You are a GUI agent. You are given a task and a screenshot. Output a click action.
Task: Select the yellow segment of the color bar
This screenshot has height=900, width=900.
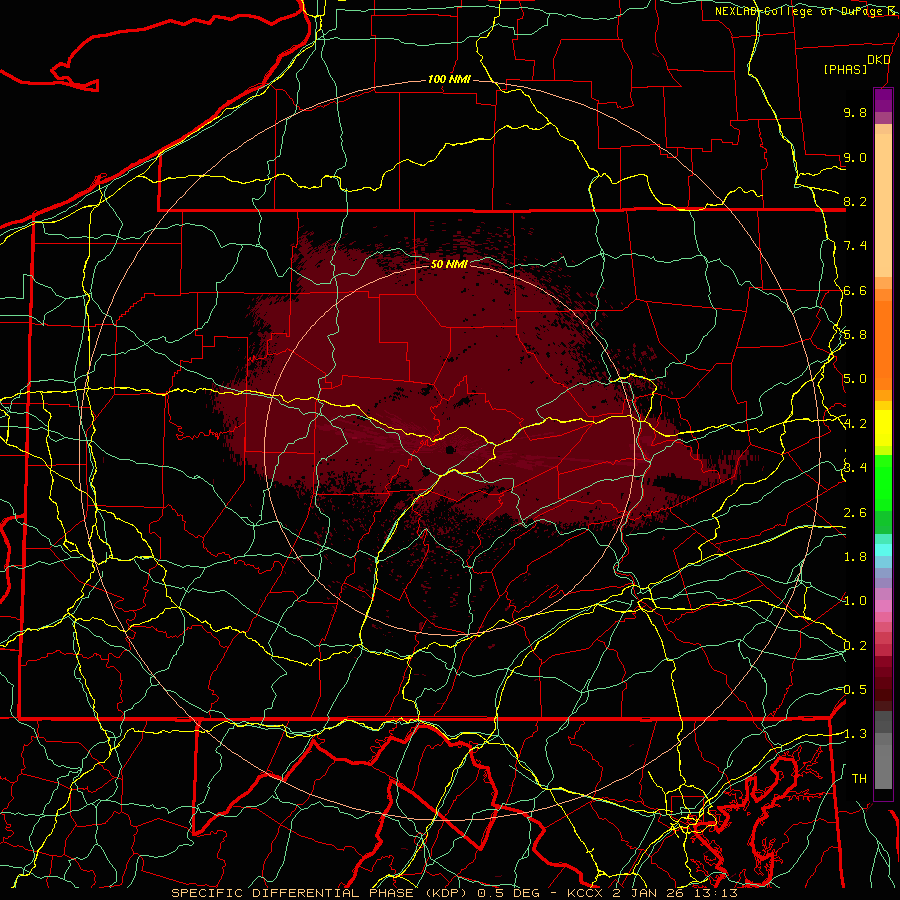(883, 428)
